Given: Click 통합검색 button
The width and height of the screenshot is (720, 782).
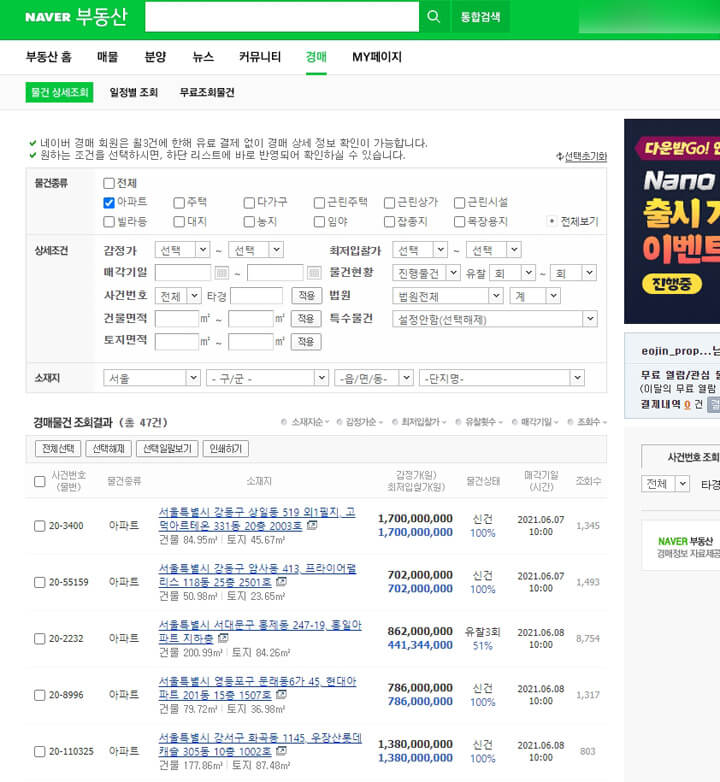Looking at the screenshot, I should pyautogui.click(x=480, y=16).
